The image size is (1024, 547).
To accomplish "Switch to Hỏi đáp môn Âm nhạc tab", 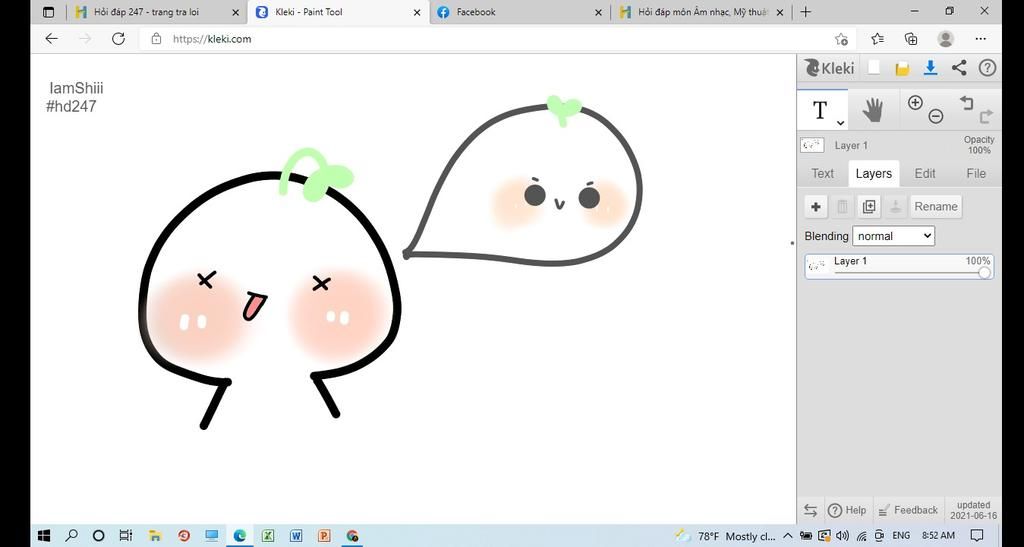I will [x=701, y=12].
